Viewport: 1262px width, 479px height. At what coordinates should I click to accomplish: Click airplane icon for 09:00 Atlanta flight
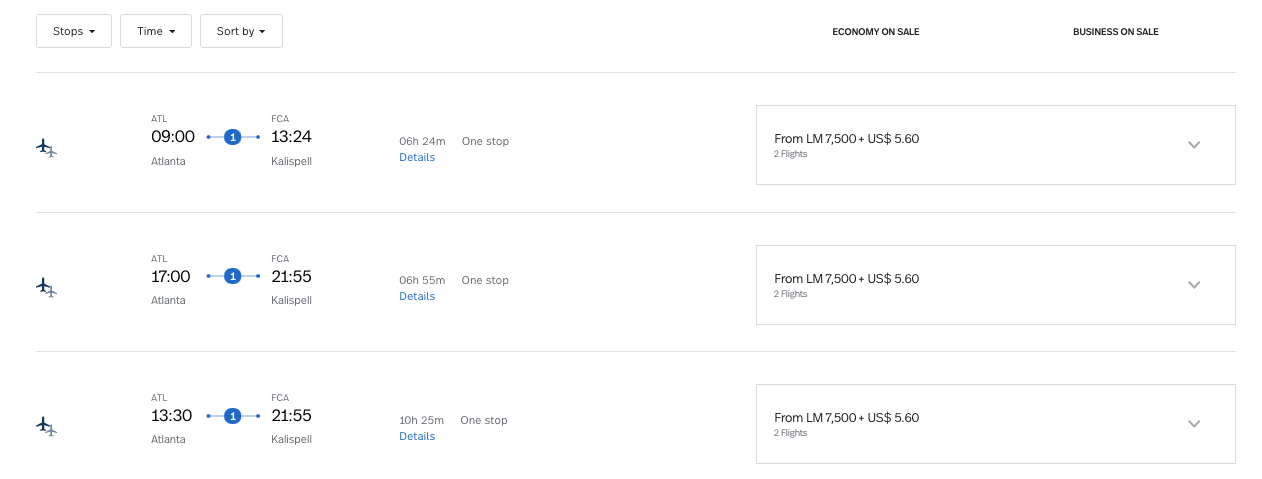(x=46, y=147)
